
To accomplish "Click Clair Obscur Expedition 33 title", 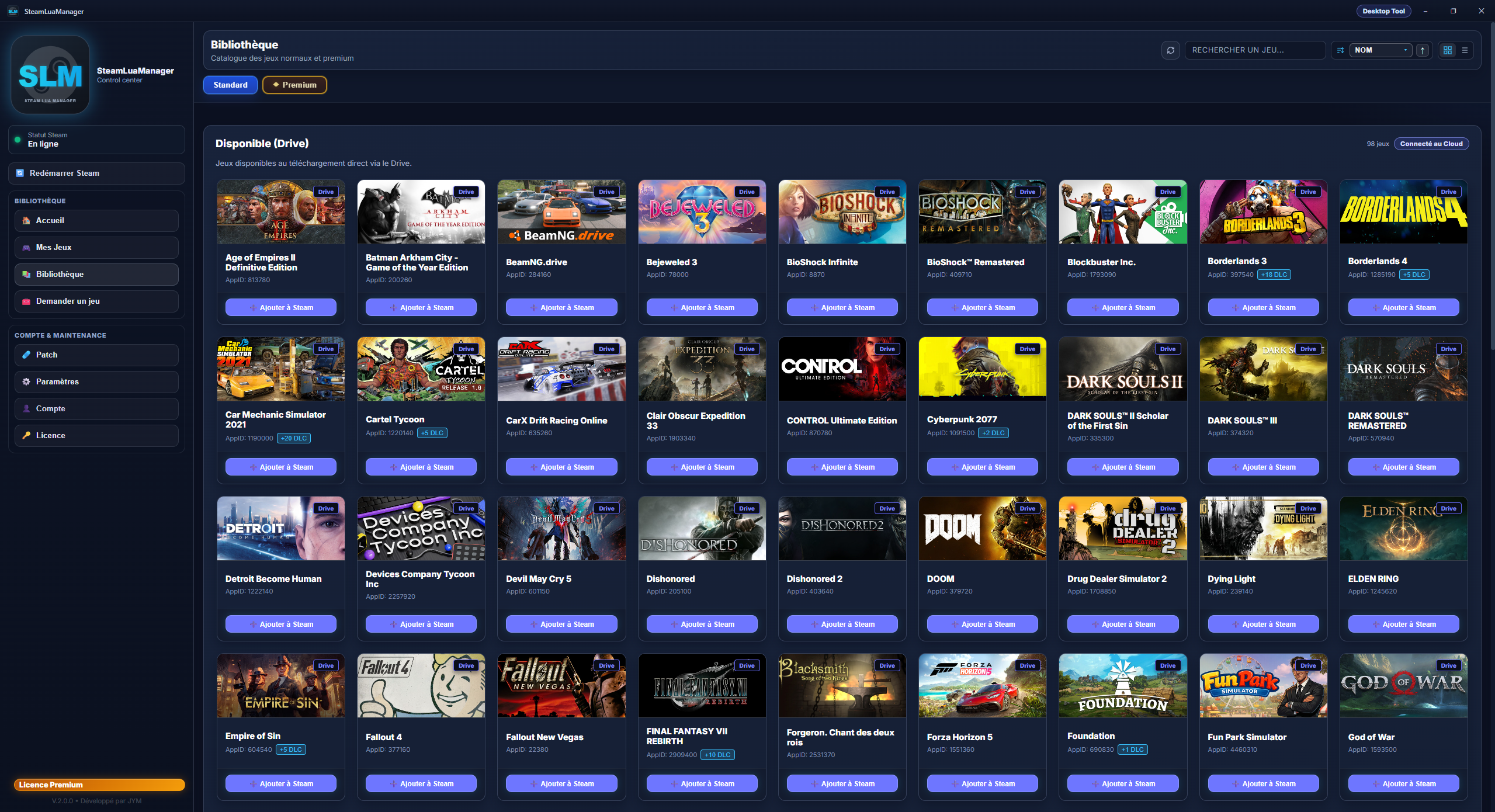I will (695, 421).
